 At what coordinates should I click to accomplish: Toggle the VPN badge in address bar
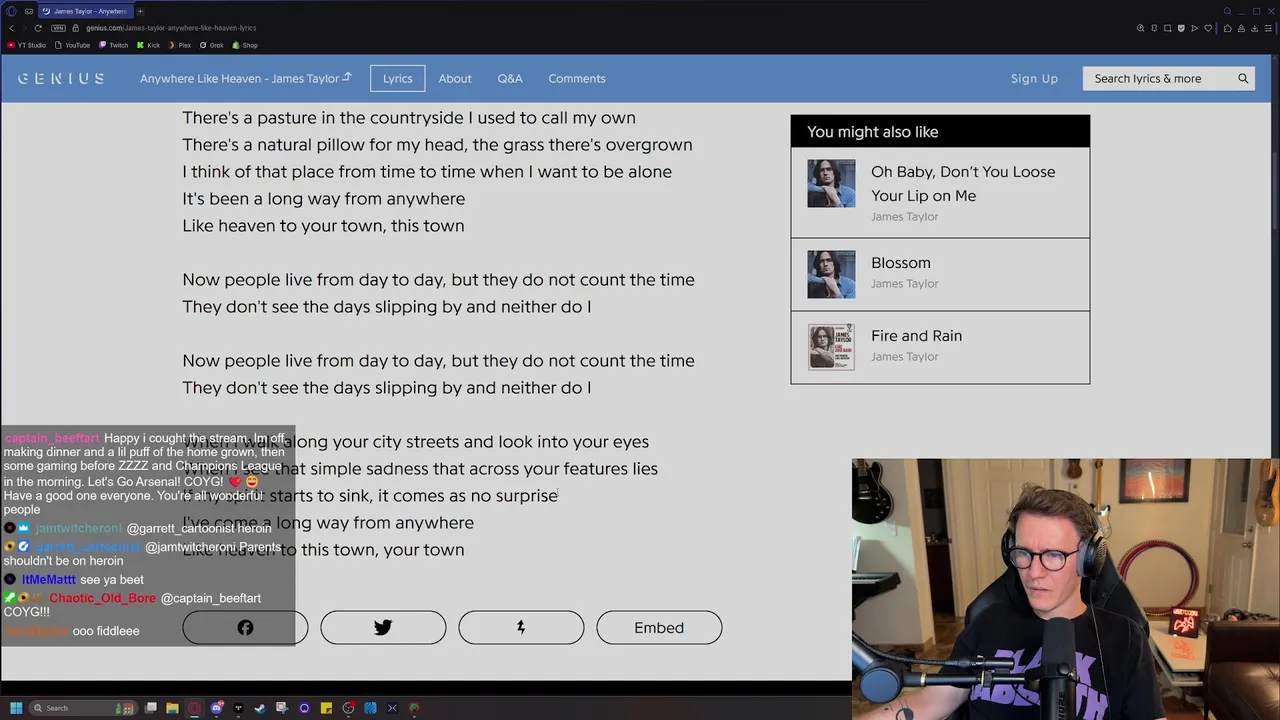[58, 28]
